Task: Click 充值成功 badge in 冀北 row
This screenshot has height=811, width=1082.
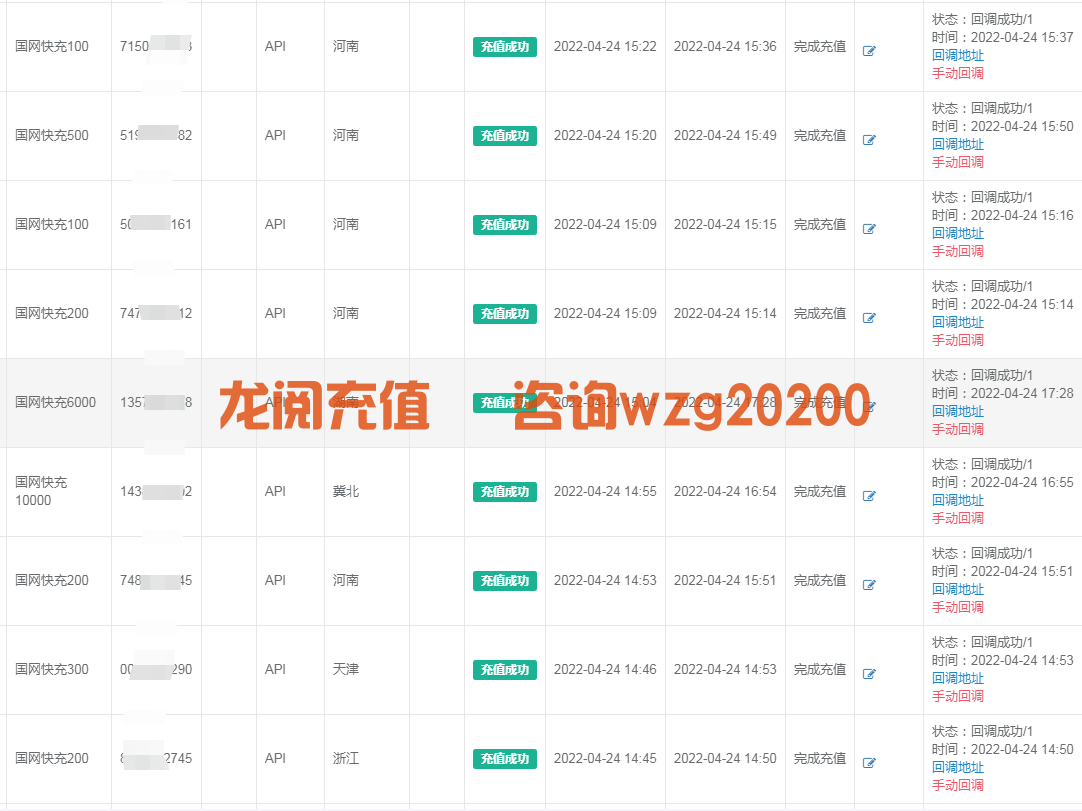Action: [x=504, y=492]
